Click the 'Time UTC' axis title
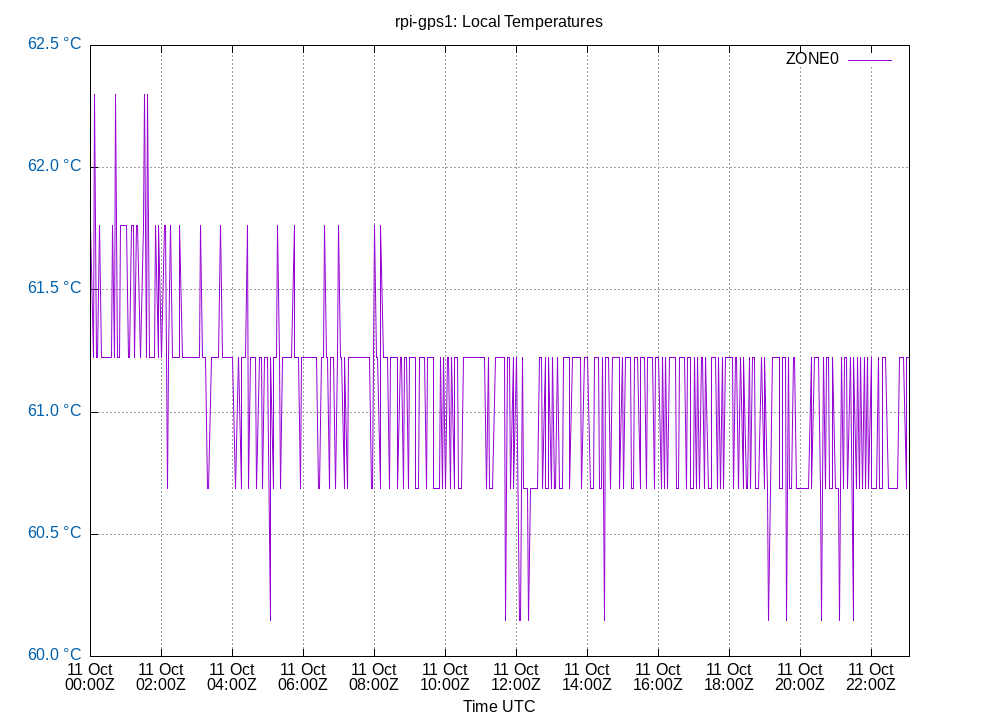Screen dimensions: 1000x720 (499, 707)
